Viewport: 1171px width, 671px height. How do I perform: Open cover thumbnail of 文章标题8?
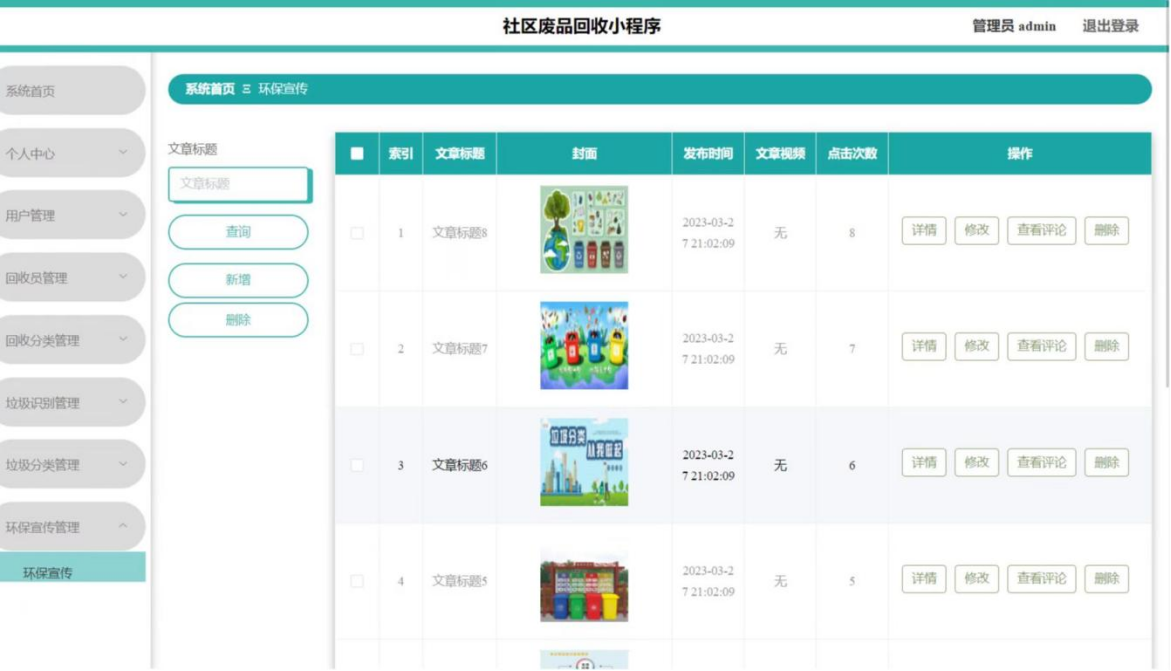pos(584,229)
